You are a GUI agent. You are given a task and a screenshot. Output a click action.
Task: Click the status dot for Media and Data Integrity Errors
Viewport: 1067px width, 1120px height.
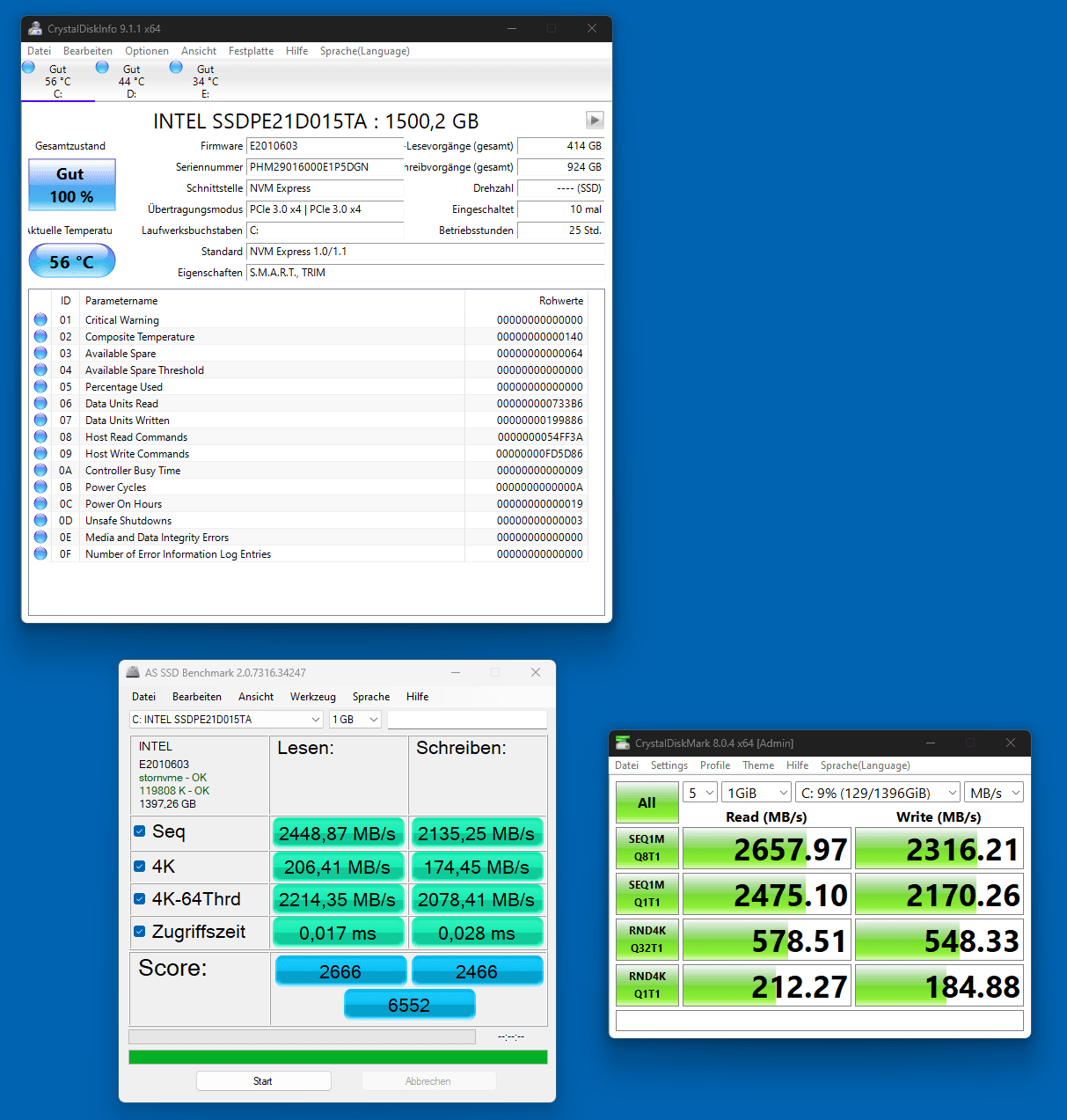pos(40,537)
